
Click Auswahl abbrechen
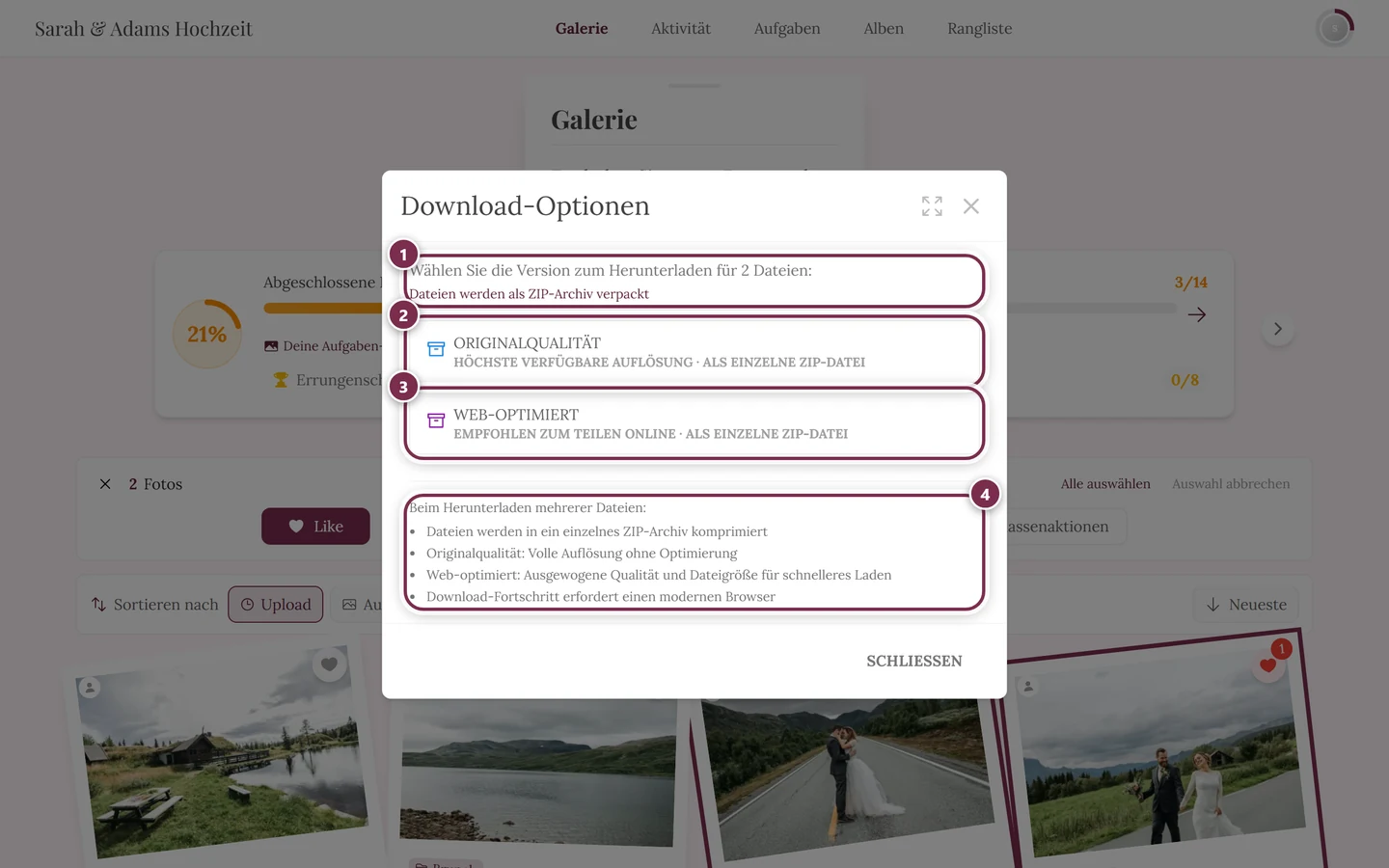1231,484
